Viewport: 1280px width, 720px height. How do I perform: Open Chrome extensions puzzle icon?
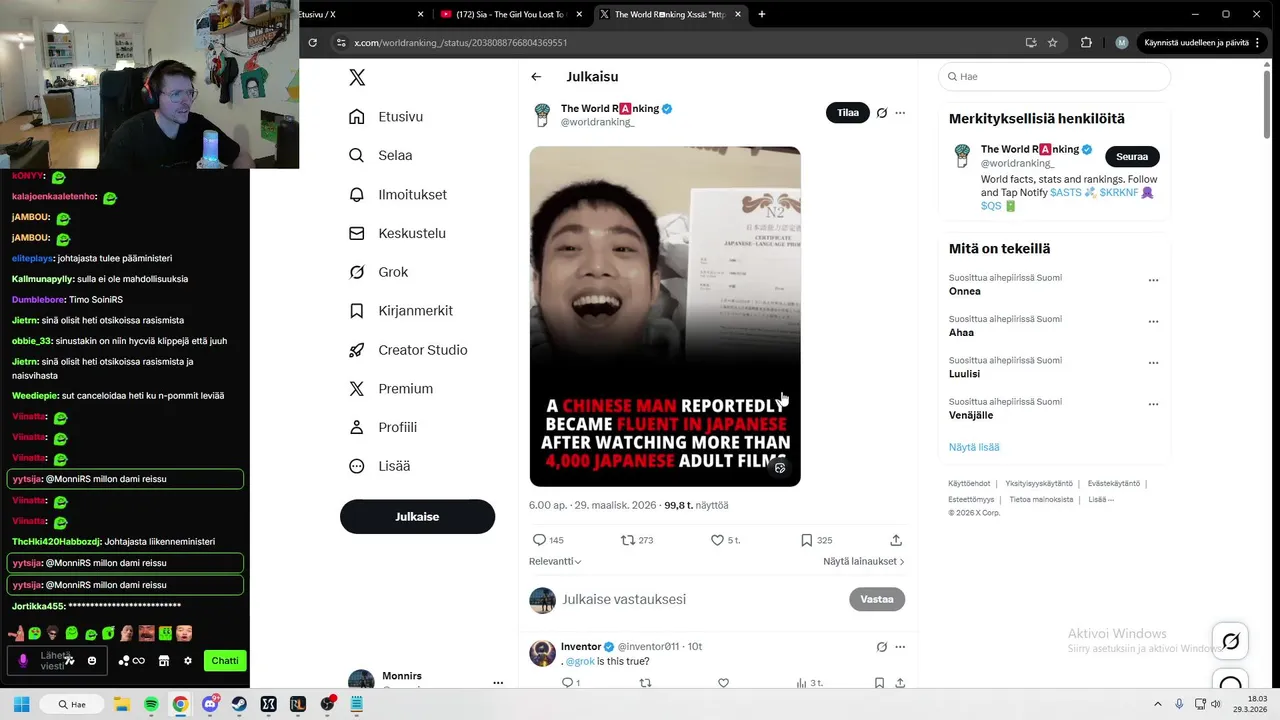tap(1086, 43)
